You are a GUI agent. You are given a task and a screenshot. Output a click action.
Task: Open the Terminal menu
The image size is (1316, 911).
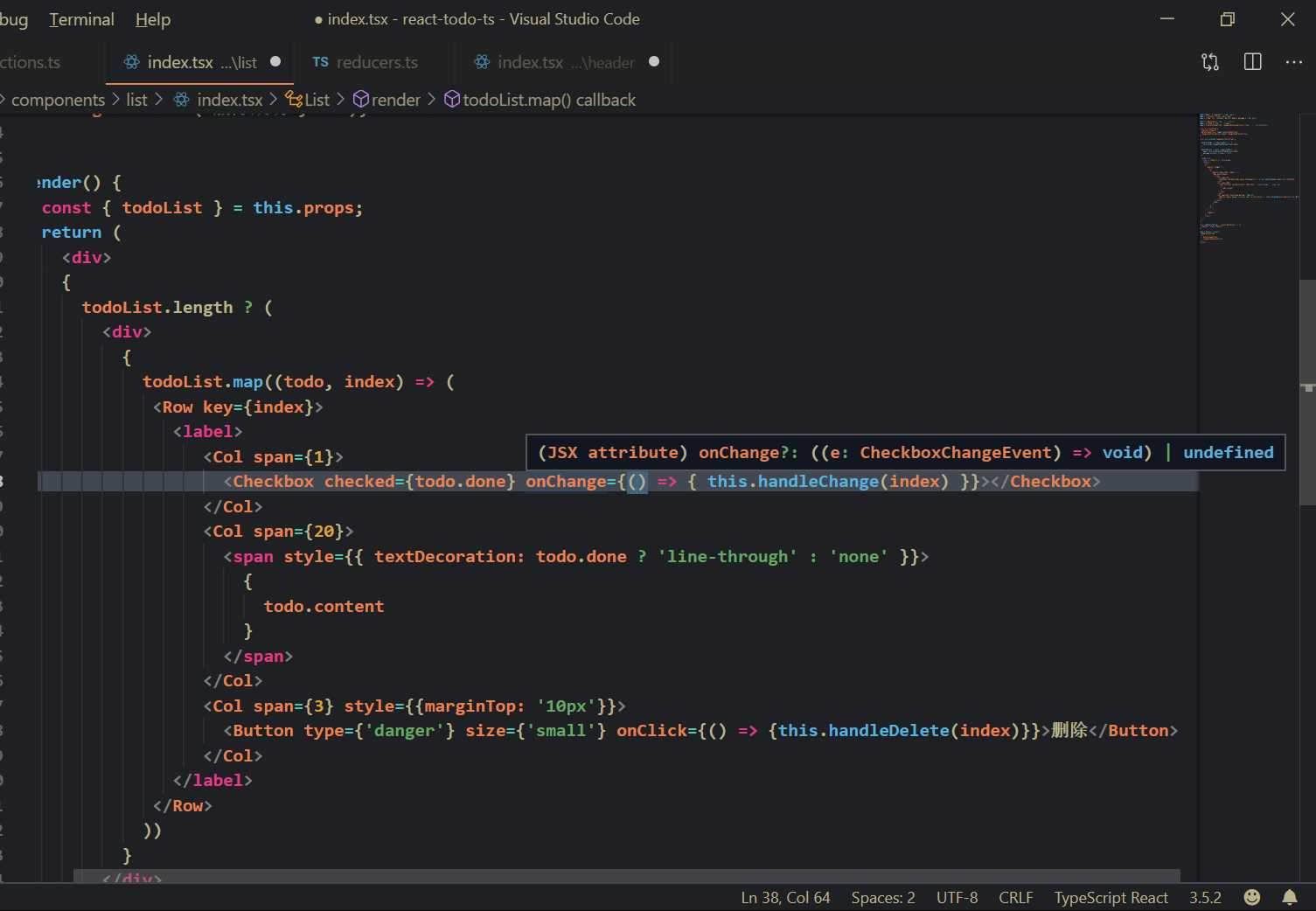(81, 19)
